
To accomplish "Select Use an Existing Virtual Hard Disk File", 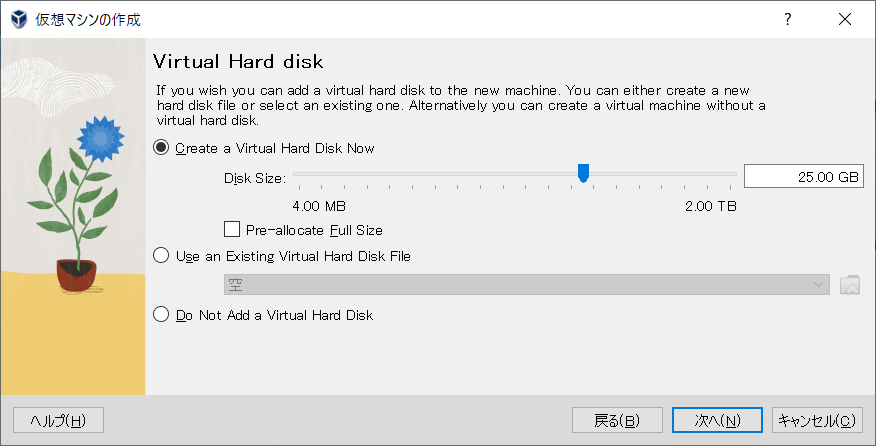I will (162, 256).
